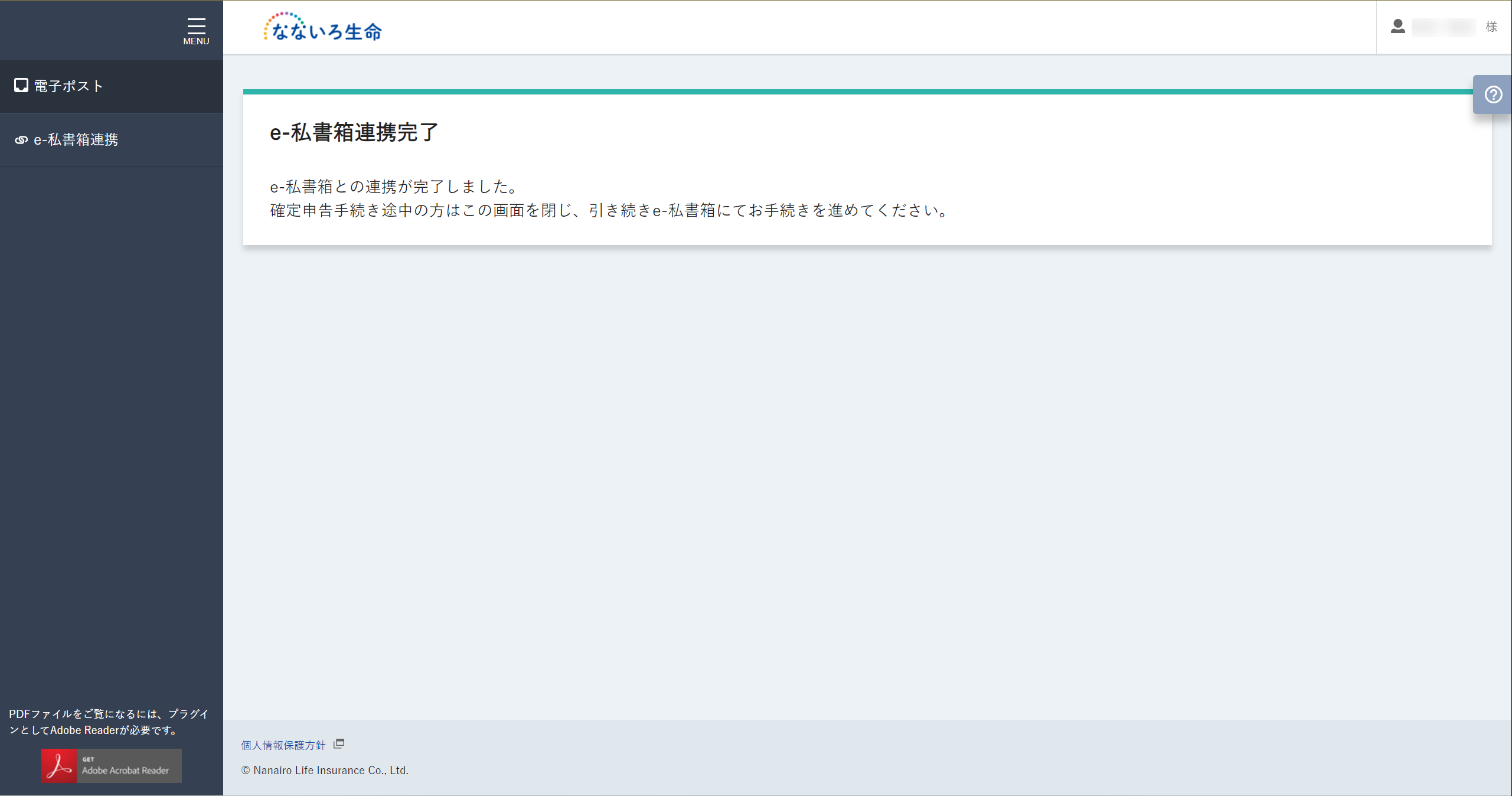Screen dimensions: 1512x796
Task: Click the なないろ生命 logo
Action: [x=323, y=27]
